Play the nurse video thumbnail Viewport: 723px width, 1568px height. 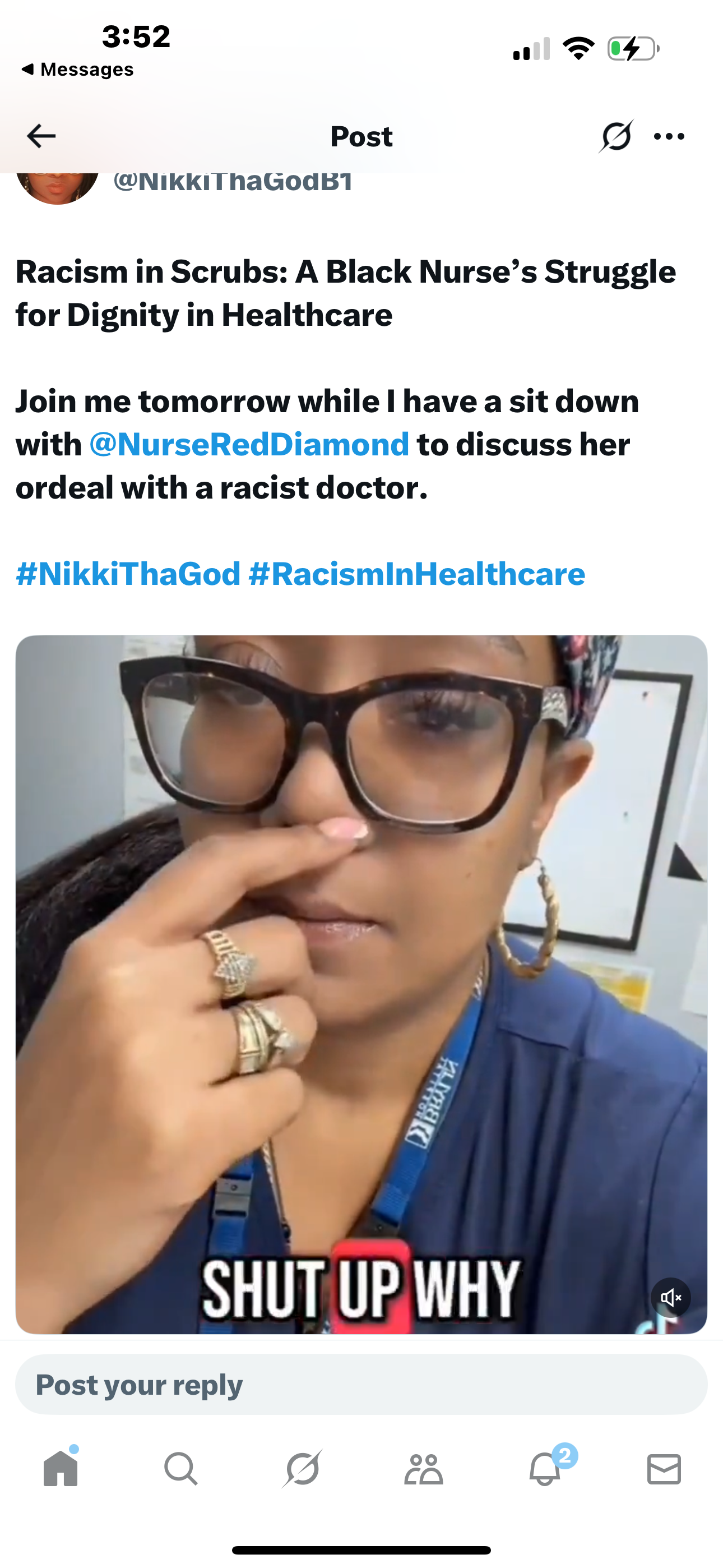click(x=361, y=984)
